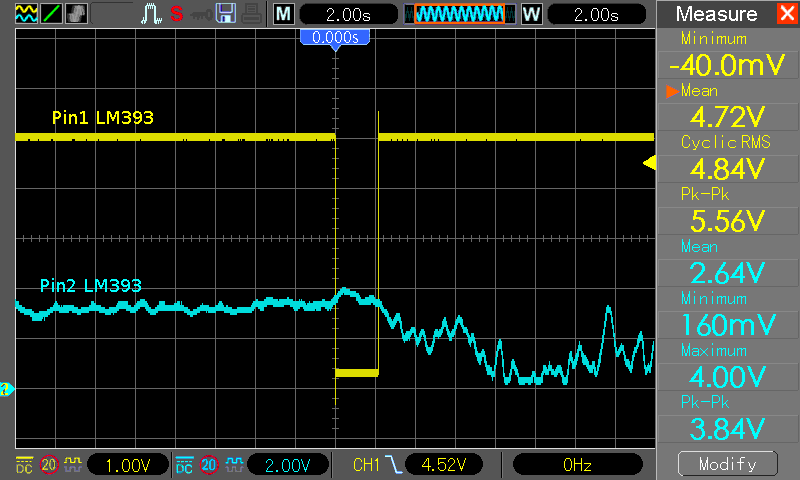Select the Cyclic RMS 4.84V measurement
The image size is (800, 480).
coord(728,159)
